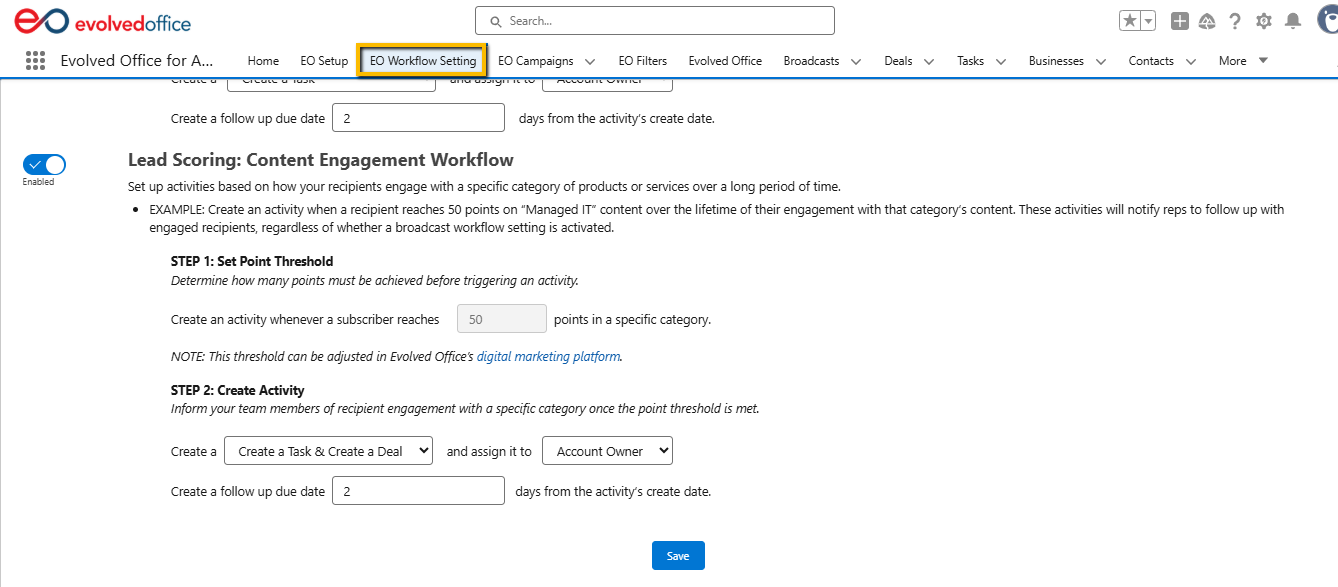Click the 'STEP 2: Create Activity' label

[x=238, y=390]
